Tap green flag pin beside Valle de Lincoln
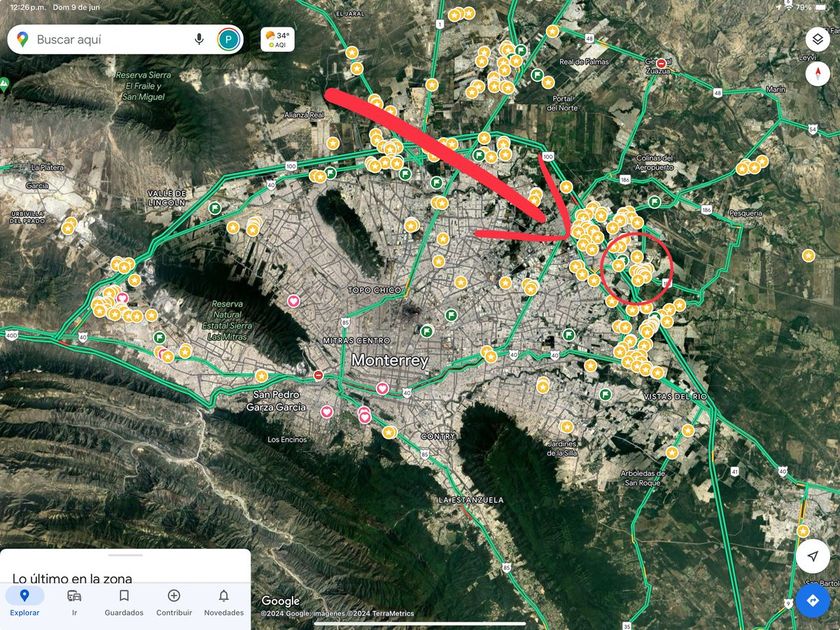Image resolution: width=840 pixels, height=630 pixels. 215,207
